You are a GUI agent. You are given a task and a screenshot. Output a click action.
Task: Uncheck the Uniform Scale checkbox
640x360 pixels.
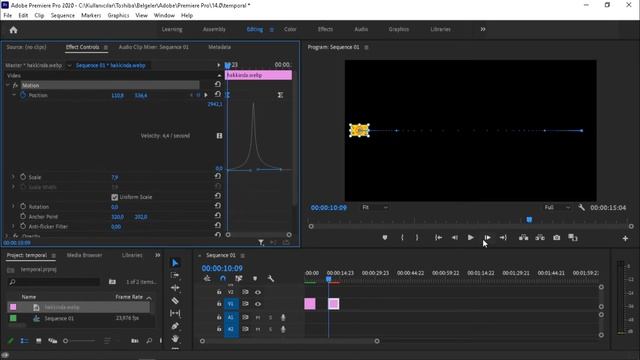[115, 197]
